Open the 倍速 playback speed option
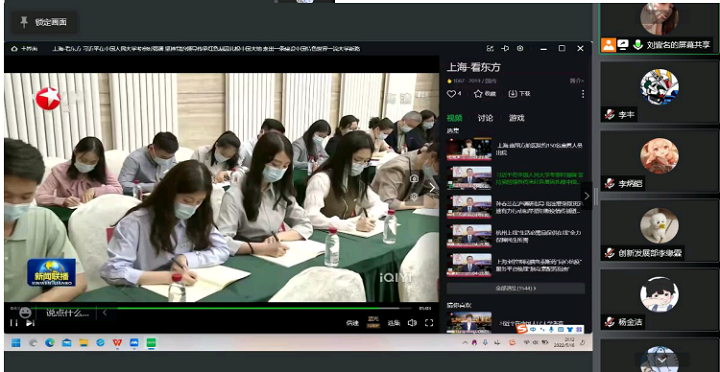The height and width of the screenshot is (372, 720). [352, 323]
